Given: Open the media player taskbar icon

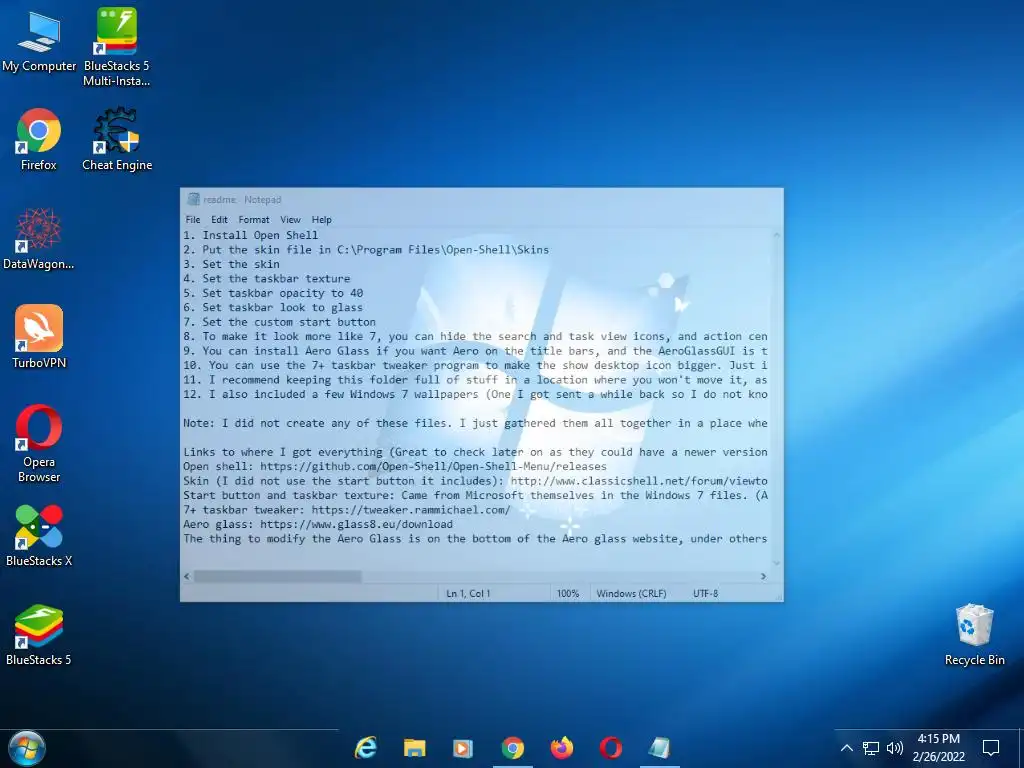Looking at the screenshot, I should click(x=463, y=748).
